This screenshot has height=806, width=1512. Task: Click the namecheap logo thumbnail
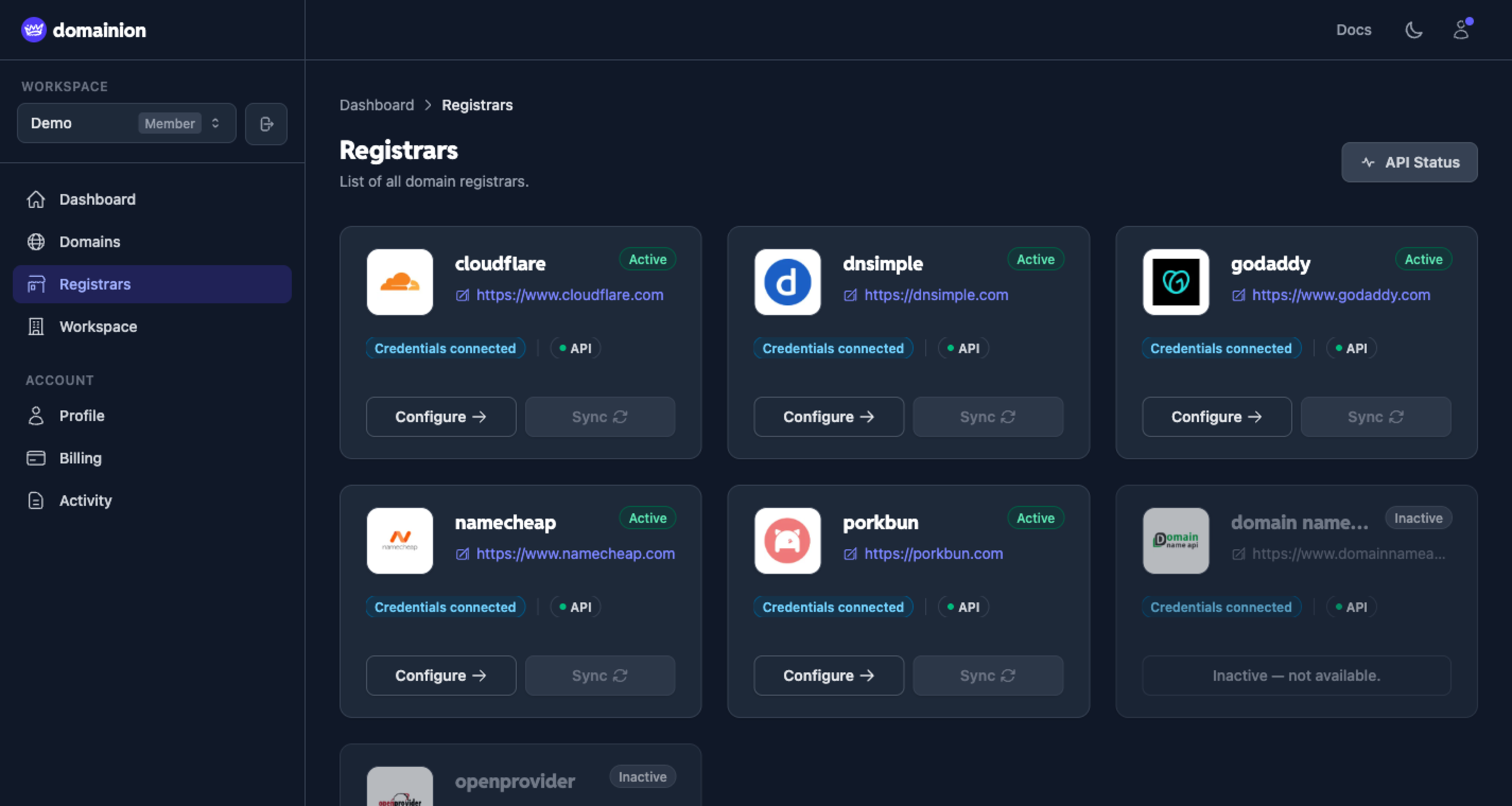pyautogui.click(x=399, y=541)
